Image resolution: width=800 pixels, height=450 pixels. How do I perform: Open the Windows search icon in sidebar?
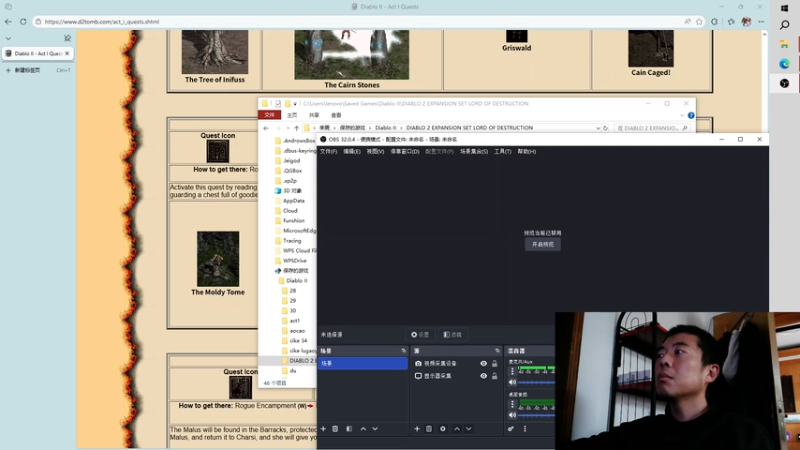click(785, 25)
